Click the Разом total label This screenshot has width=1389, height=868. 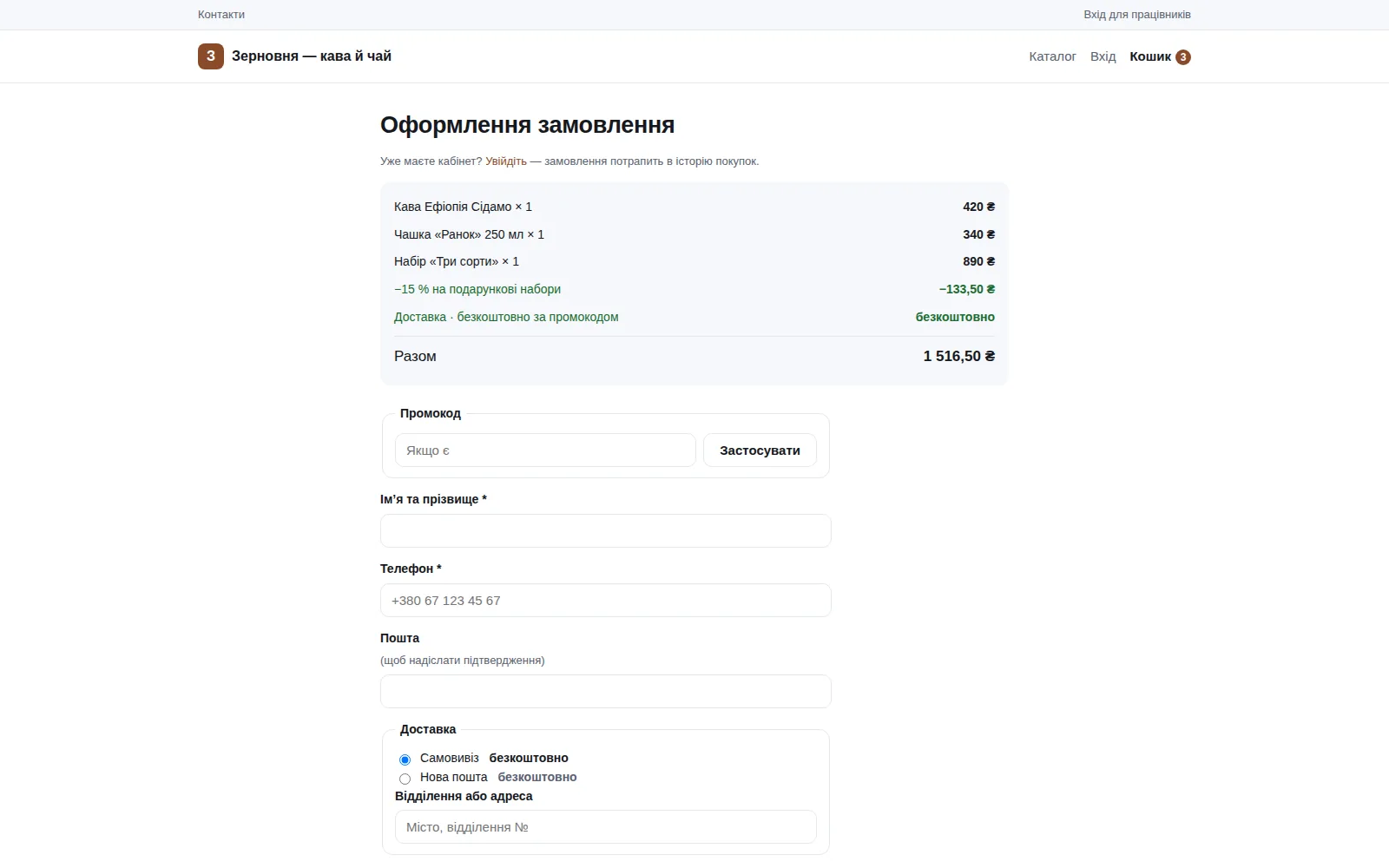click(x=415, y=357)
